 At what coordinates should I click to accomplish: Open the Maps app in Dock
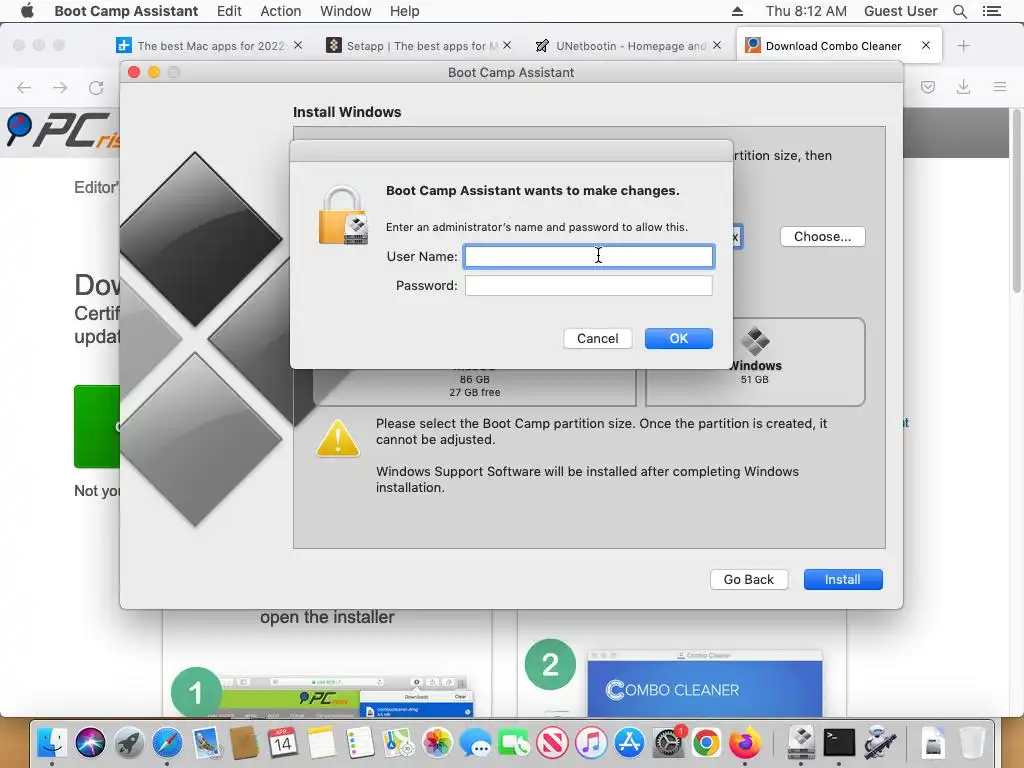pos(398,743)
